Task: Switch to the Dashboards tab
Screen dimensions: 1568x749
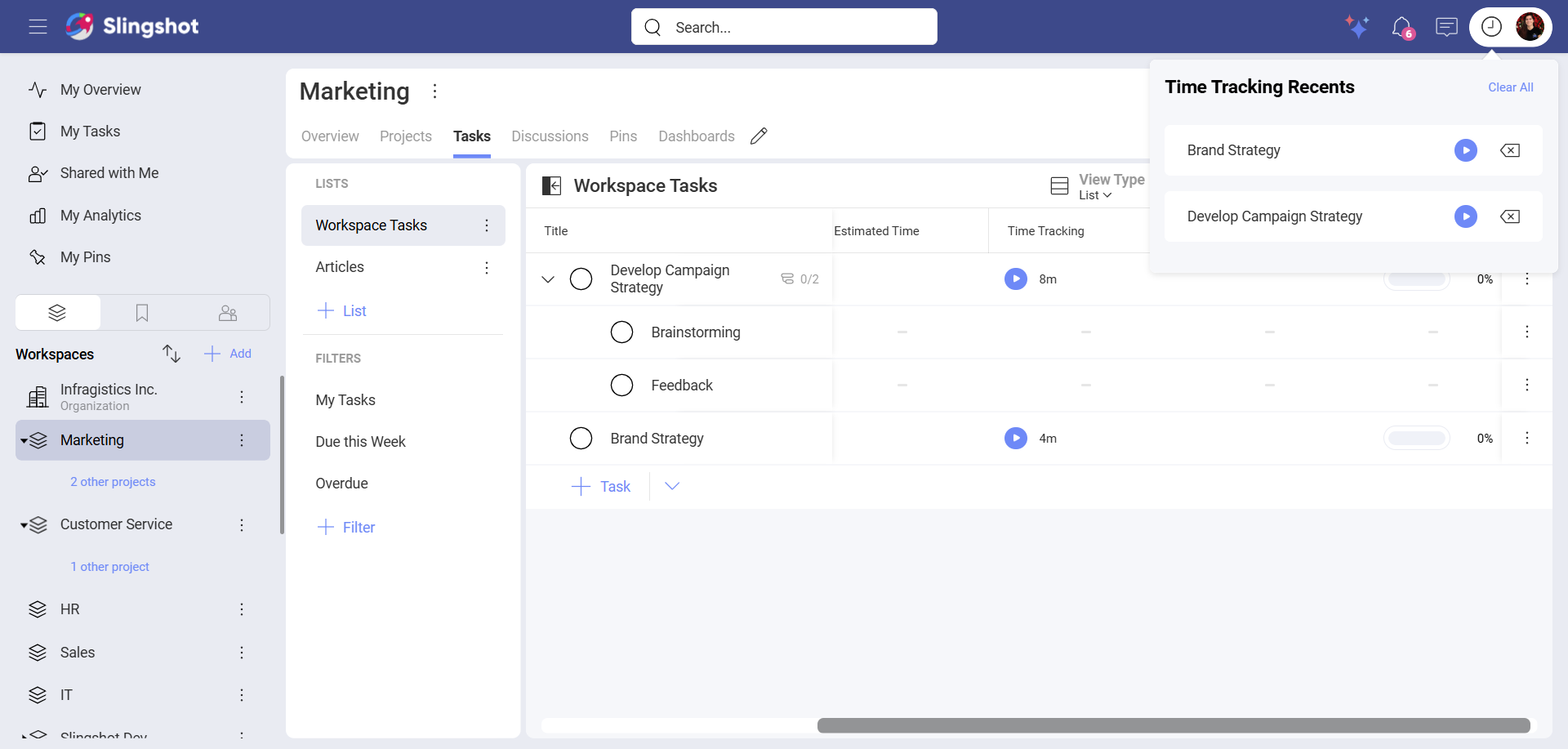Action: 697,136
